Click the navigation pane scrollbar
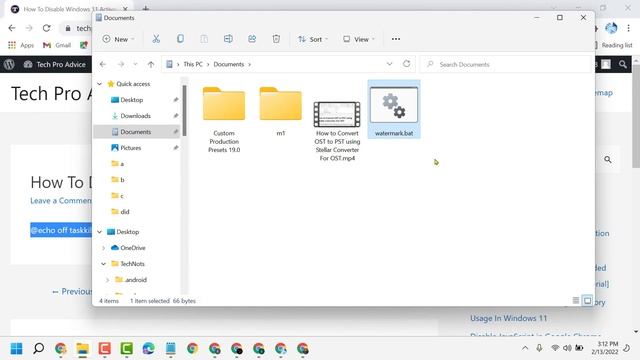This screenshot has width=640, height=360. pos(184,110)
